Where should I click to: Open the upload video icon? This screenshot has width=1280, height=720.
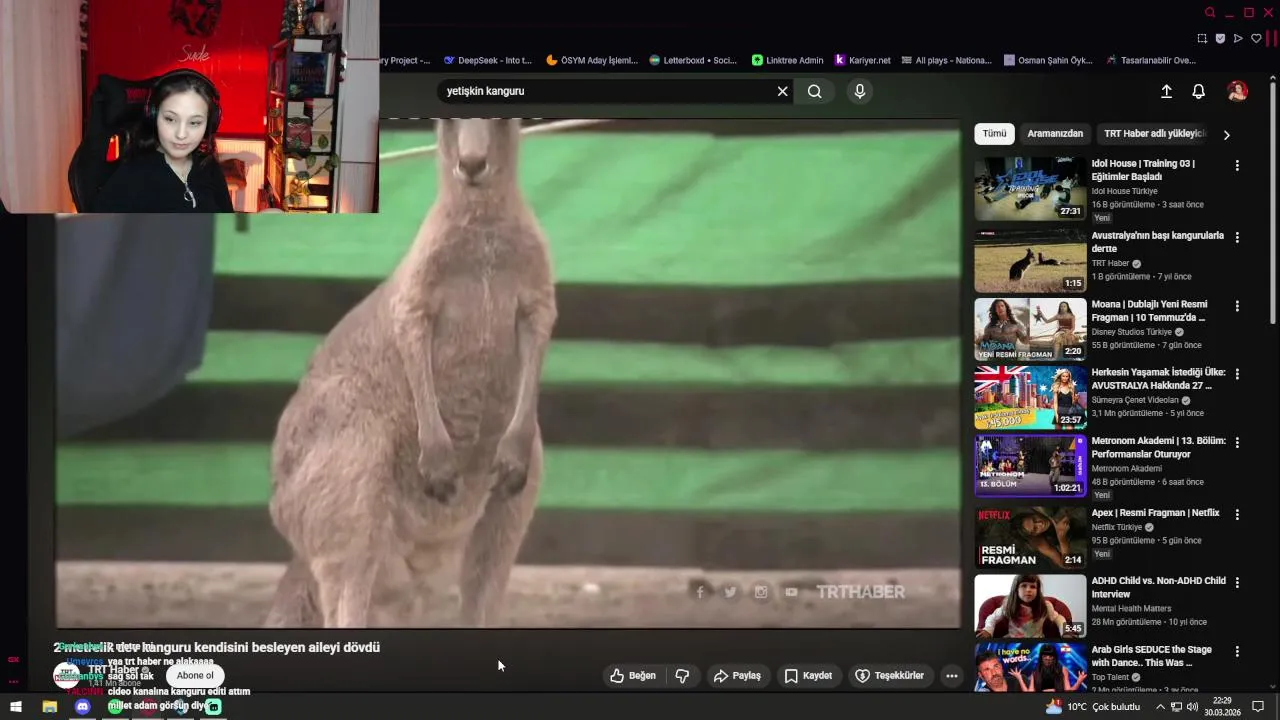pos(1166,91)
